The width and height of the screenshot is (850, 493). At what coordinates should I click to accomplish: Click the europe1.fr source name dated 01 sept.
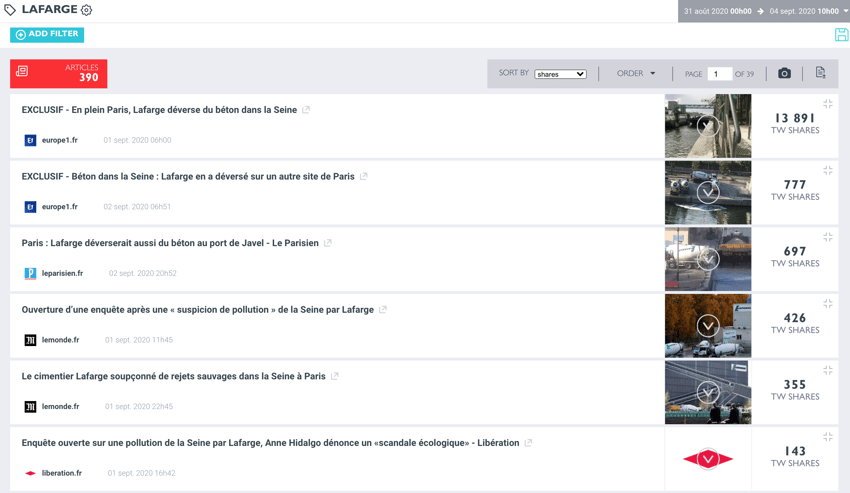coord(60,140)
